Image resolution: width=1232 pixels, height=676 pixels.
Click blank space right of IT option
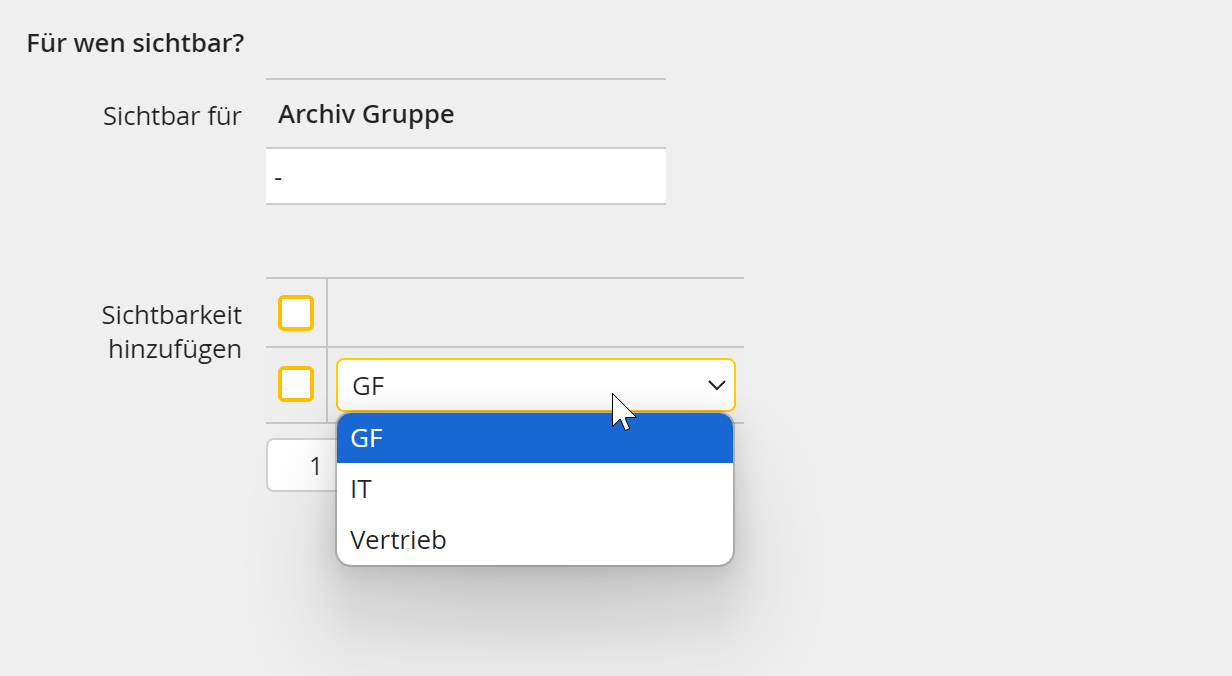click(x=552, y=489)
